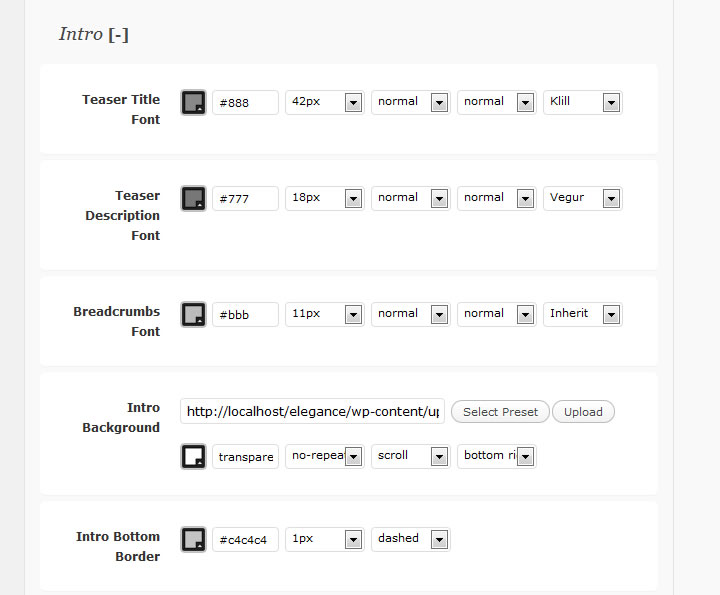The height and width of the screenshot is (595, 720).
Task: Click the Upload button
Action: tap(583, 412)
